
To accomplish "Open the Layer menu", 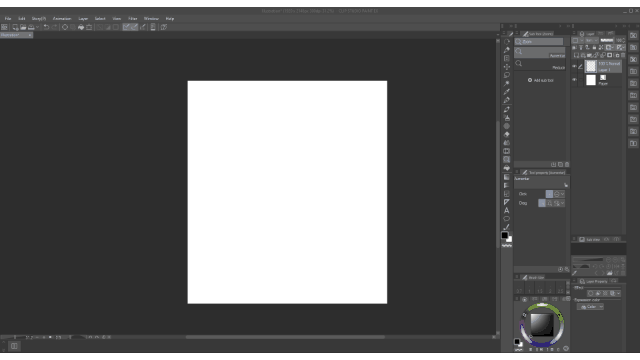I will (x=83, y=19).
